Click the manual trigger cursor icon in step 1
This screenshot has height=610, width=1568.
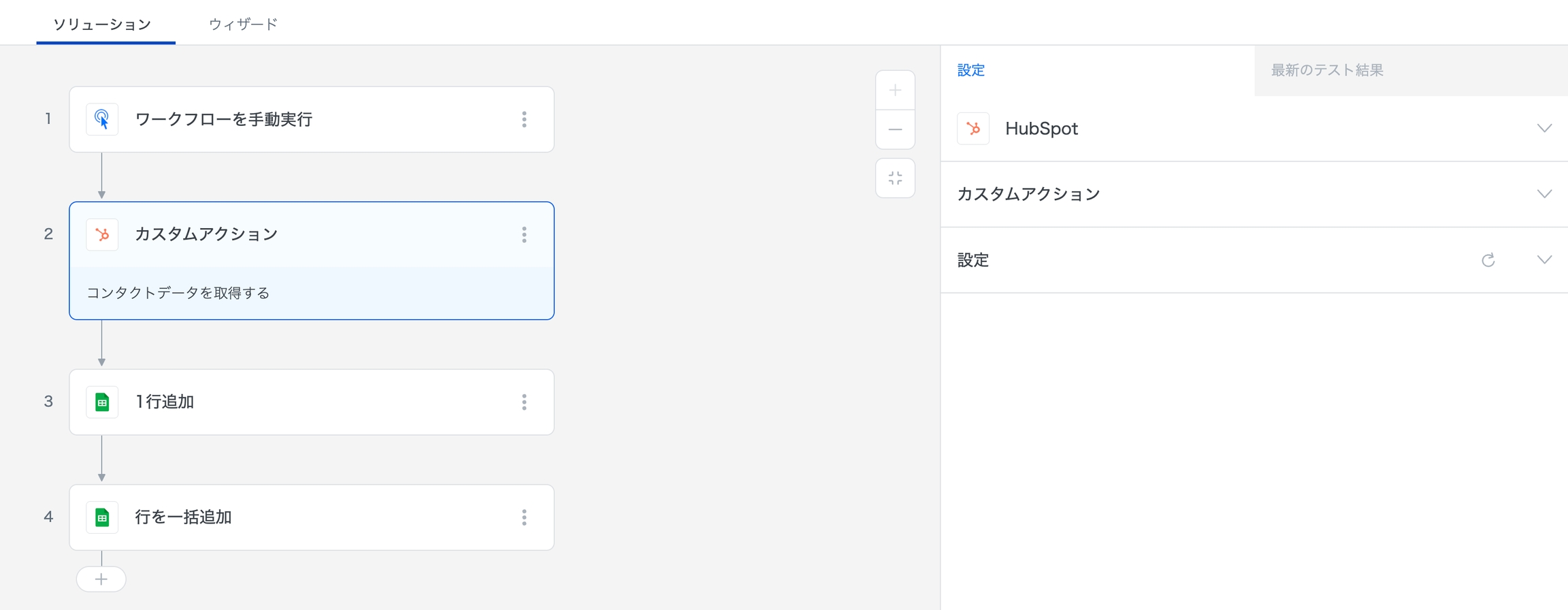[102, 119]
